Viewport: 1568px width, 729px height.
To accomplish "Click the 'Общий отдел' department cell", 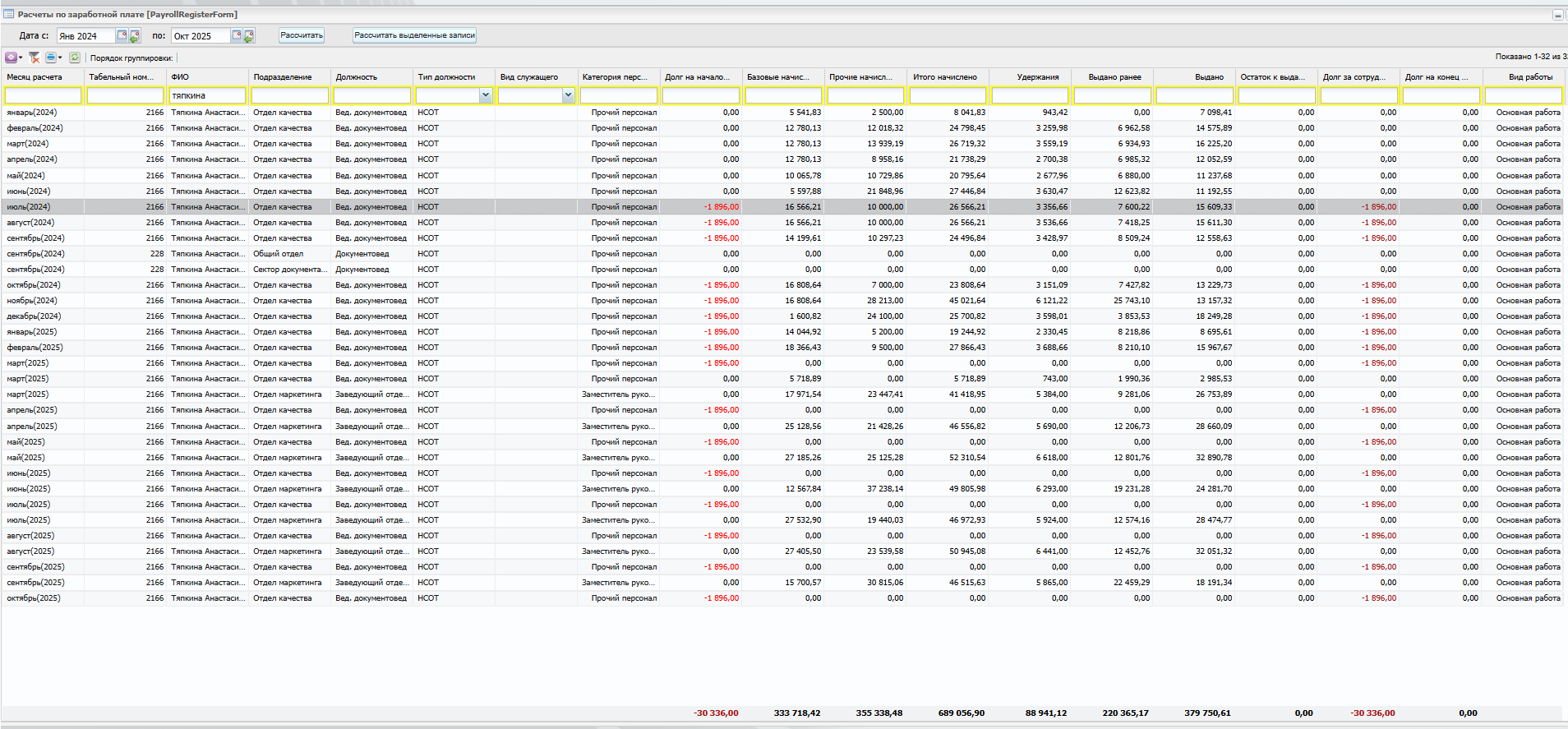I will point(290,254).
